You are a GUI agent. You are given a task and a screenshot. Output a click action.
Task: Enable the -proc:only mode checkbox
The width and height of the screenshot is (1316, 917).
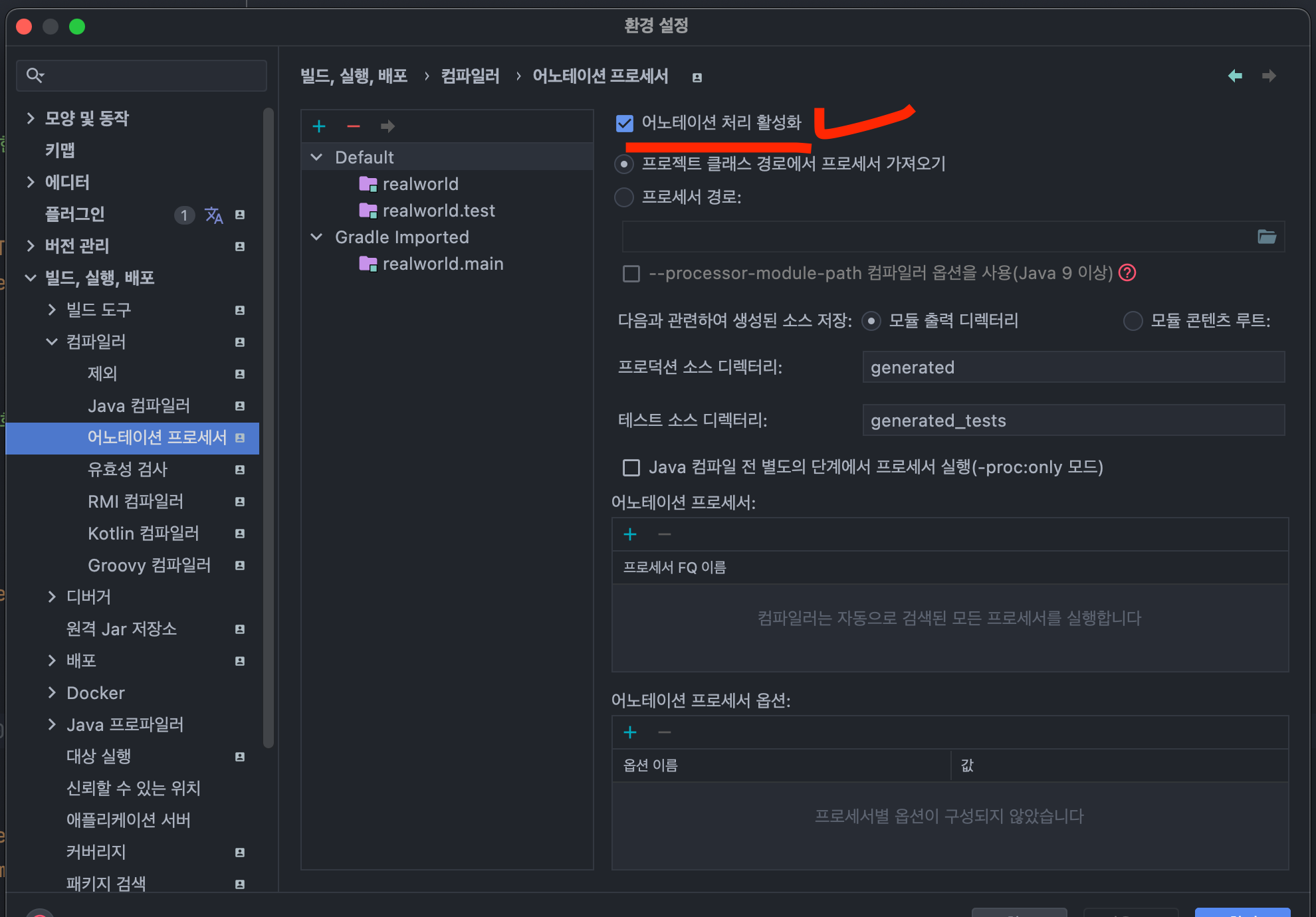tap(631, 468)
